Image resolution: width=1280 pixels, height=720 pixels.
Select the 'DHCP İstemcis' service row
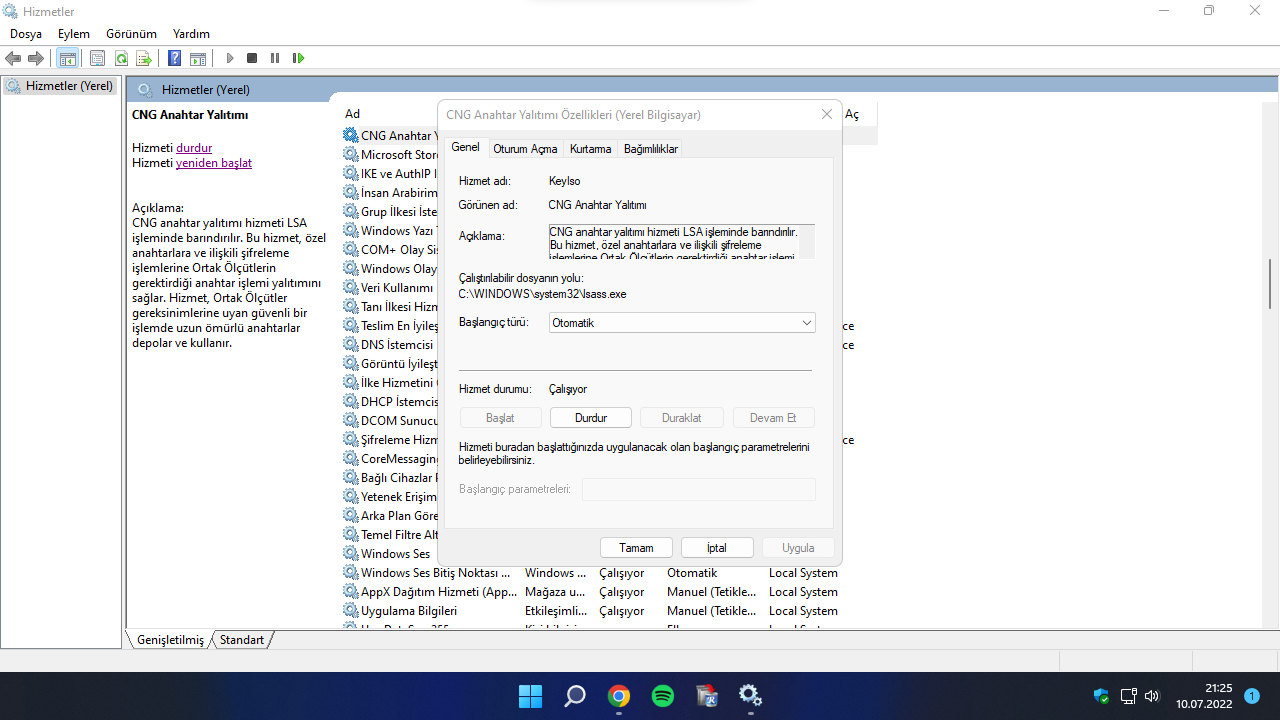click(x=390, y=402)
